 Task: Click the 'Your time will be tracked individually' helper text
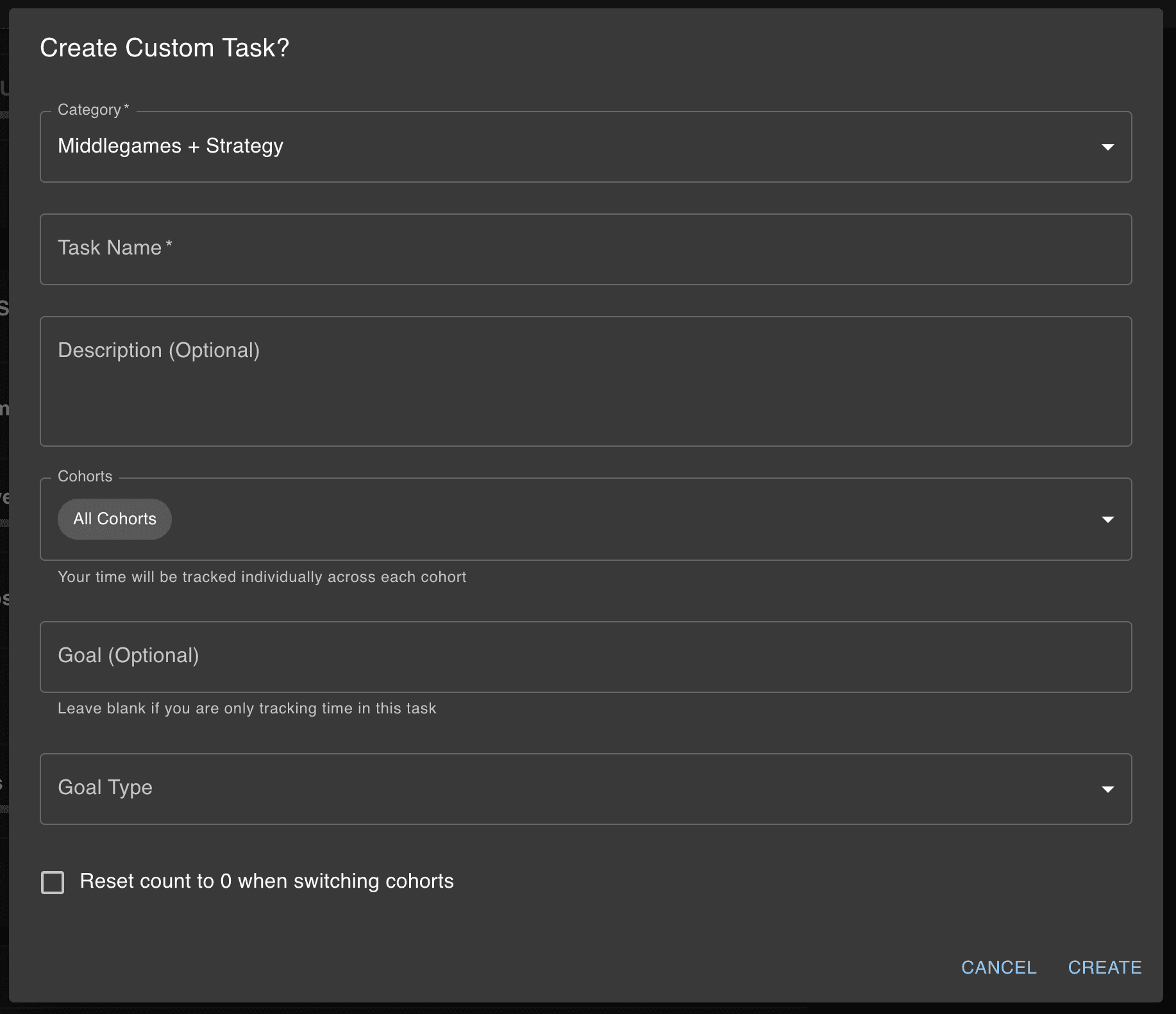[x=262, y=577]
